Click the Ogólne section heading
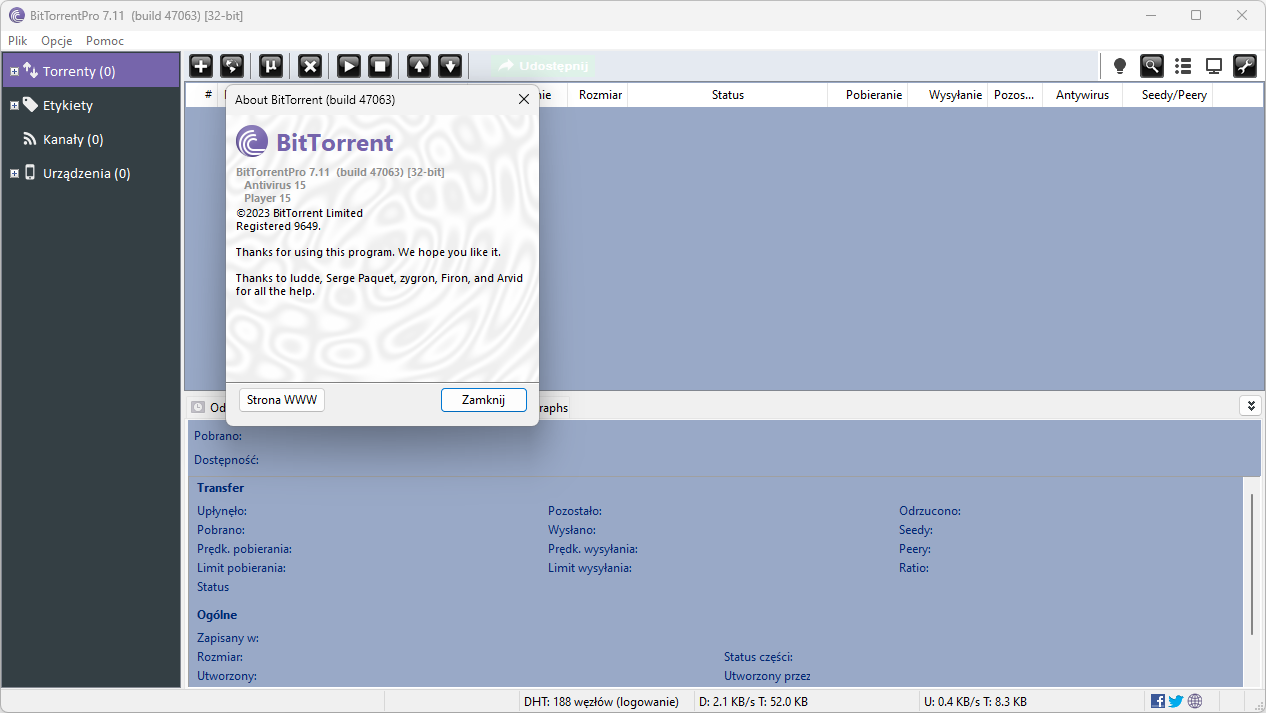Screen dimensions: 1266x713 click(217, 615)
